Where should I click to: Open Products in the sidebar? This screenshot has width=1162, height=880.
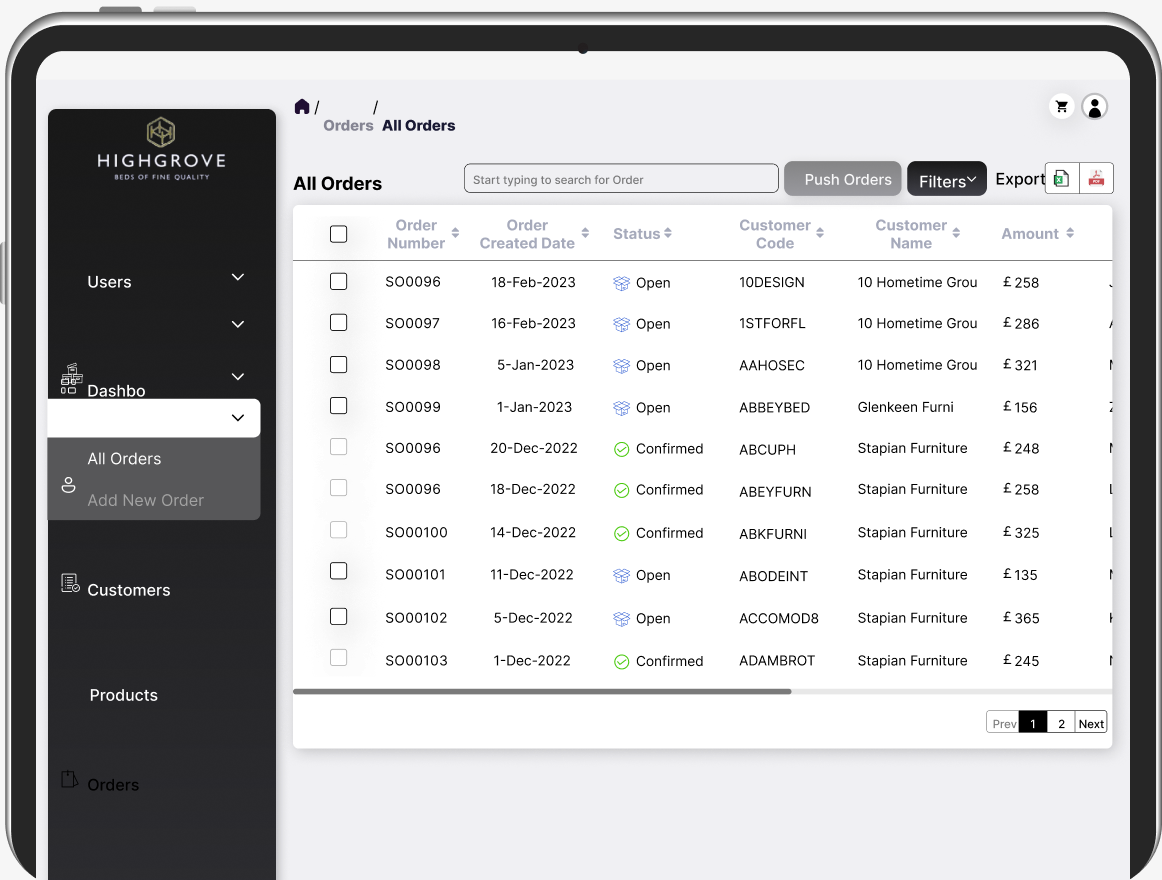(x=124, y=695)
